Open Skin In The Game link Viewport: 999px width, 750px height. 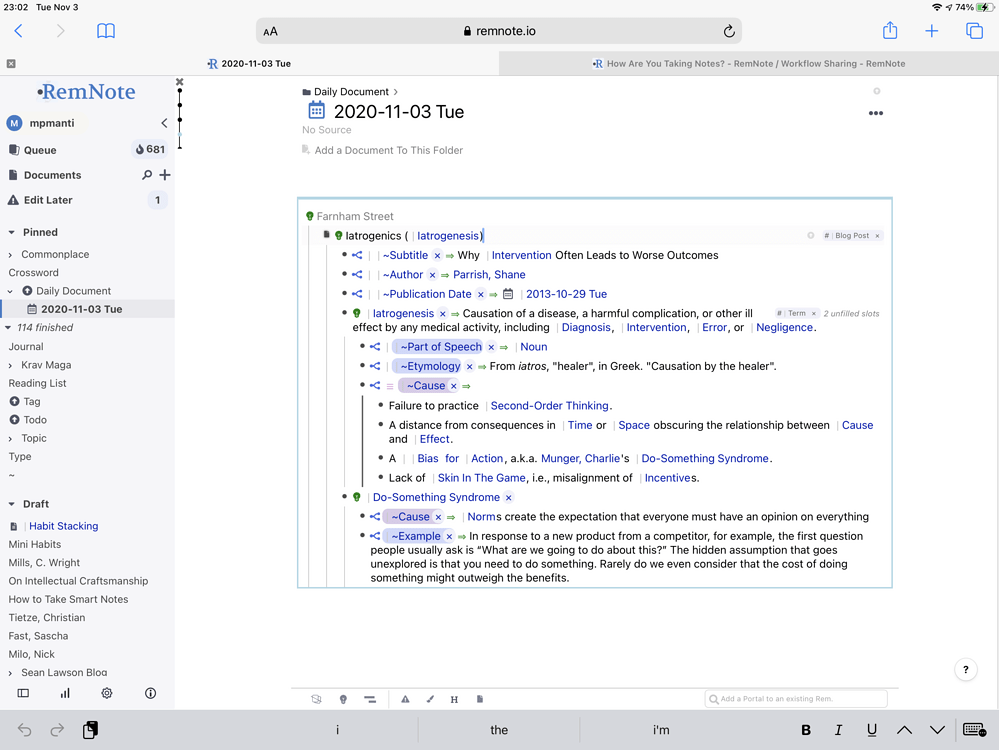(481, 478)
